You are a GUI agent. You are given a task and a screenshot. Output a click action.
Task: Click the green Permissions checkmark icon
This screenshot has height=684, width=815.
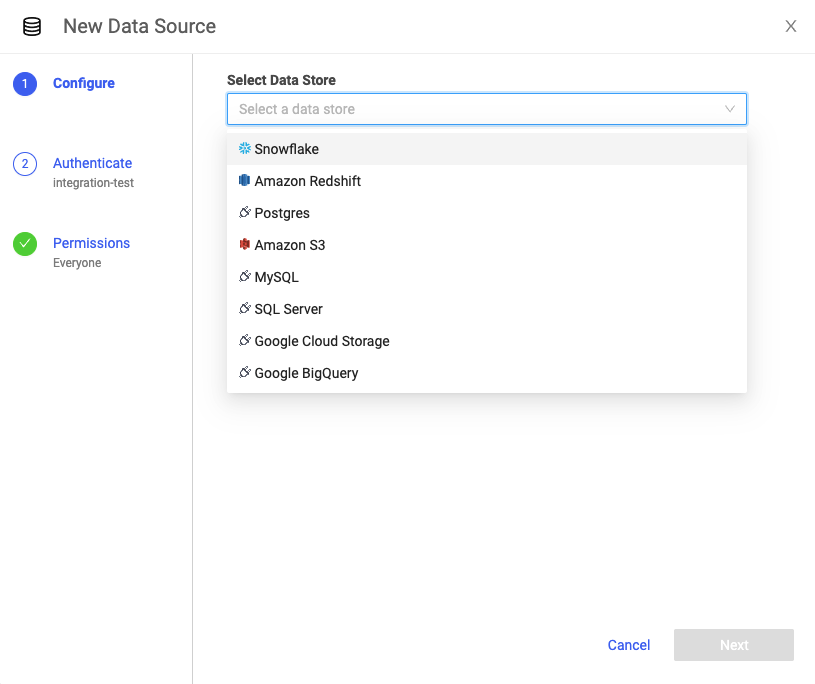tap(25, 244)
